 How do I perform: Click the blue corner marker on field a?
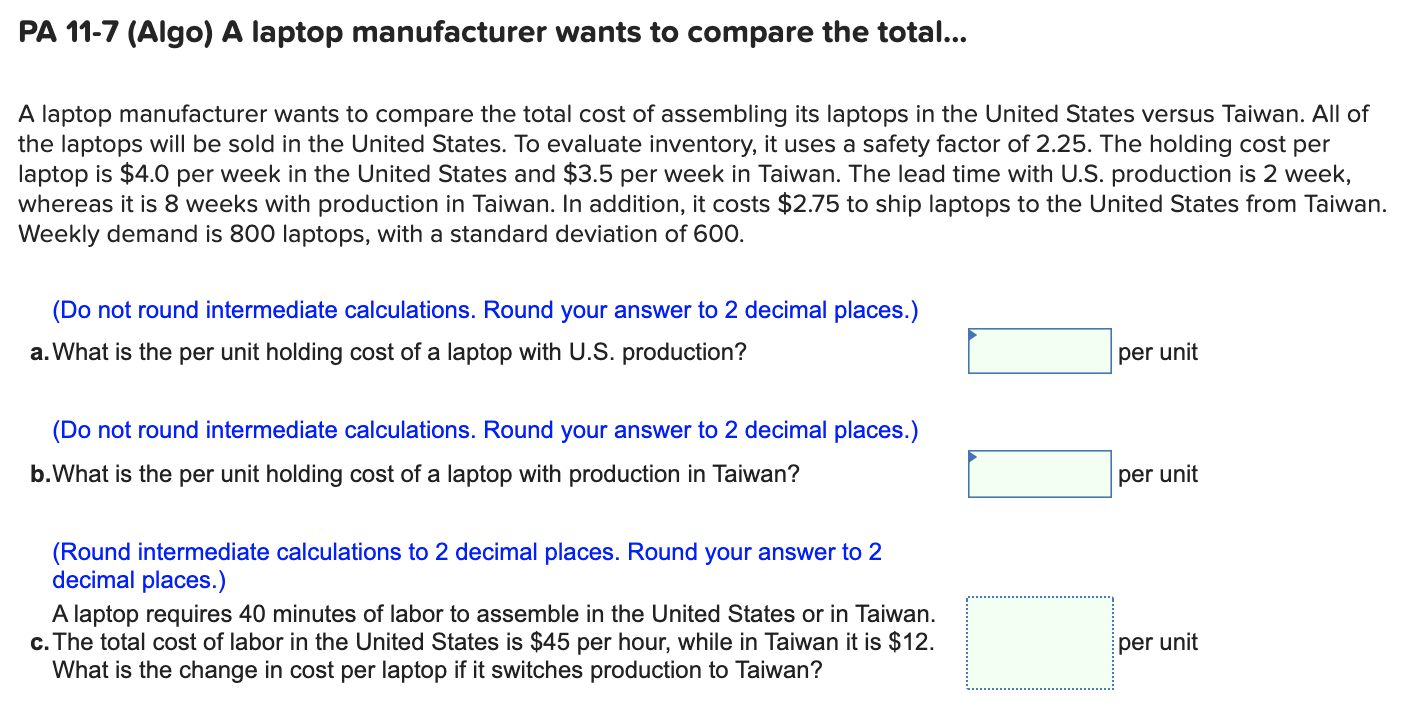tap(971, 333)
